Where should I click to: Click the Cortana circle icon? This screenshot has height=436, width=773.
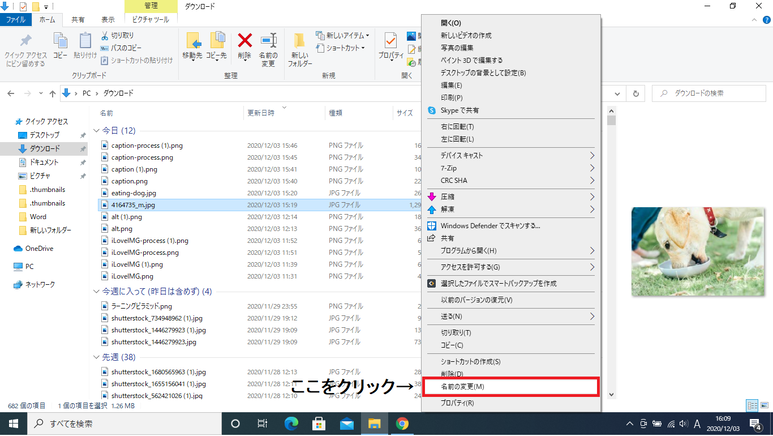[235, 424]
